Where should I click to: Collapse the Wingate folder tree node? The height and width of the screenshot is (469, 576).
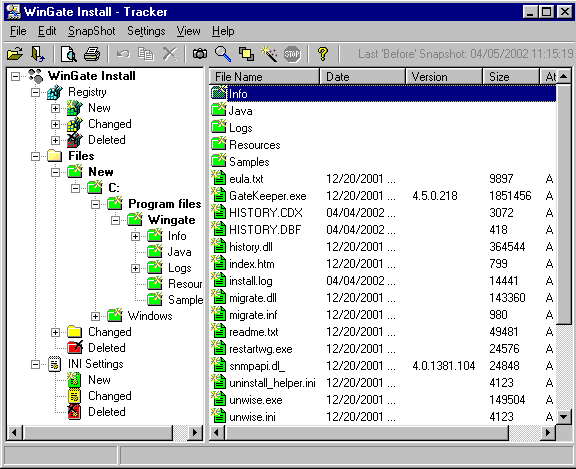(115, 220)
